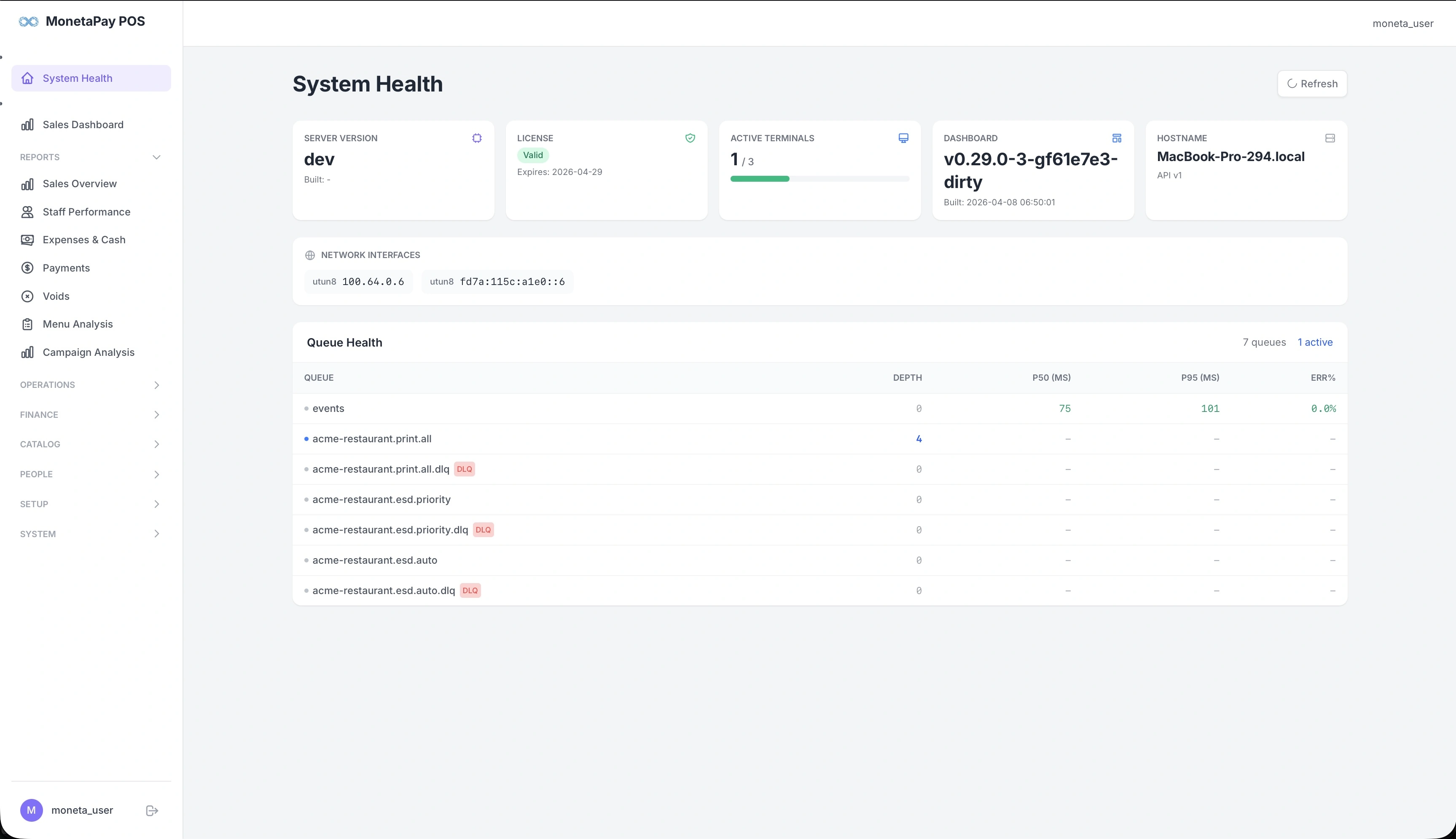Select acme-restaurant.esd.auto queue name
This screenshot has height=839, width=1456.
(x=374, y=560)
